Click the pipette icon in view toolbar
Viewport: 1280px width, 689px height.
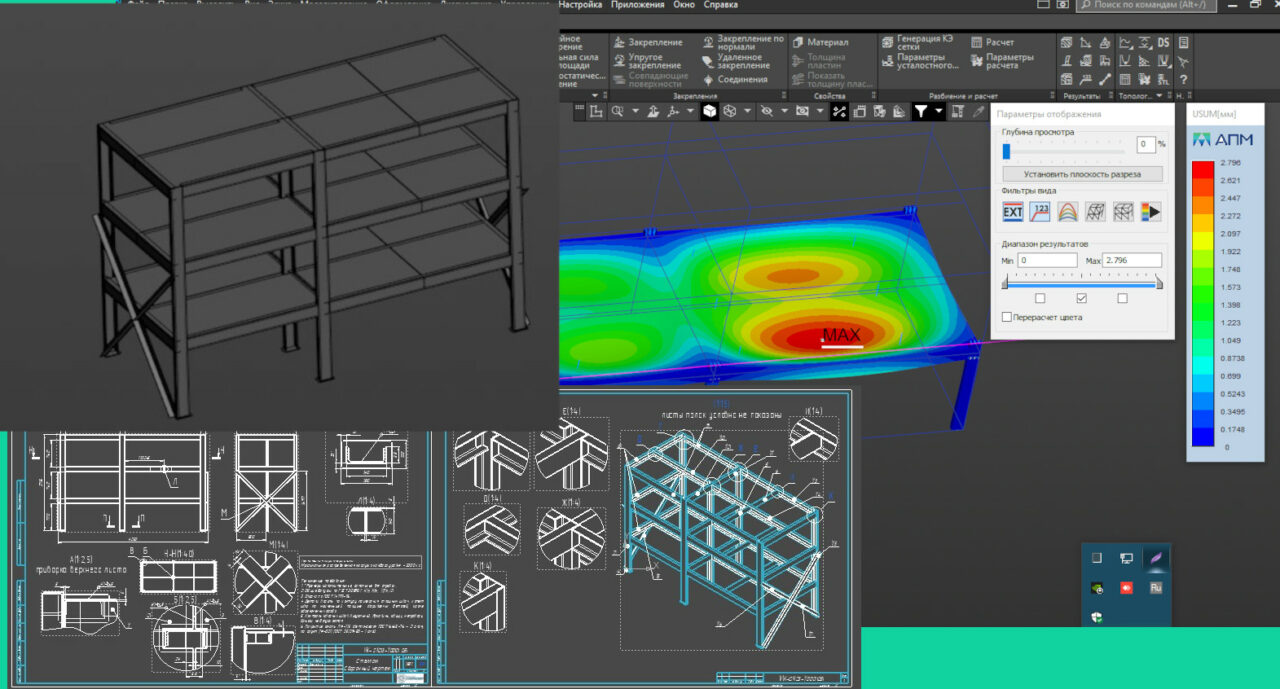[x=978, y=111]
